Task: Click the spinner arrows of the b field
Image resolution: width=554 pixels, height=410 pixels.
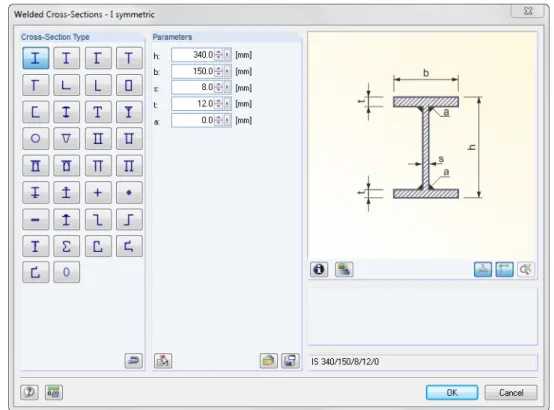Action: coord(219,71)
